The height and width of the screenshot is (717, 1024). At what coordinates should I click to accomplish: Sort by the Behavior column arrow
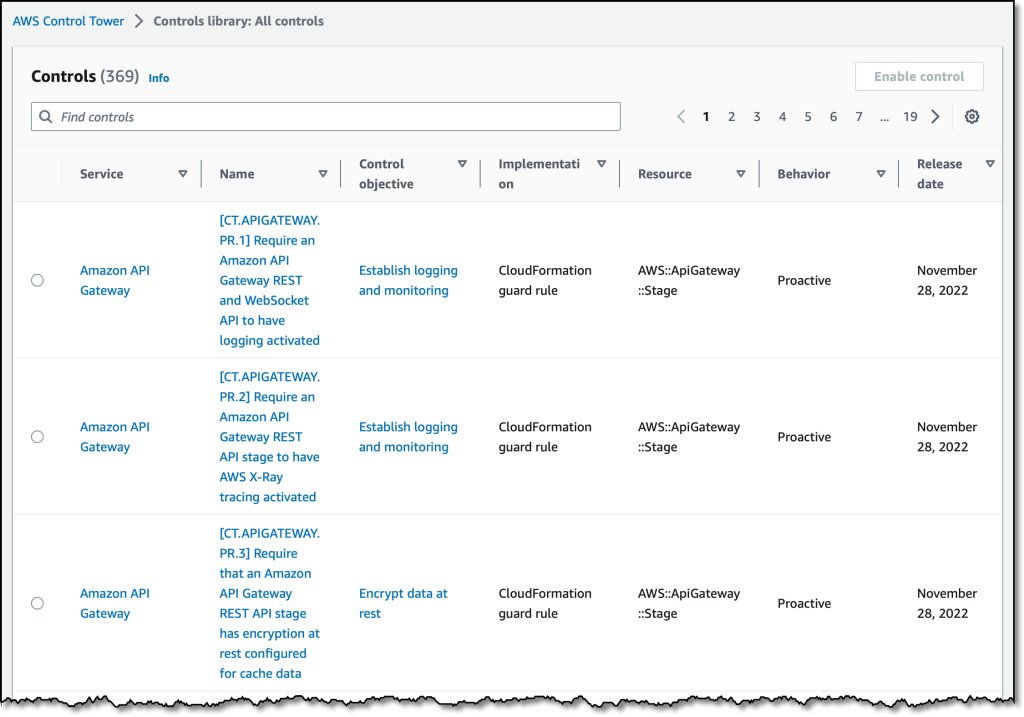click(x=881, y=174)
